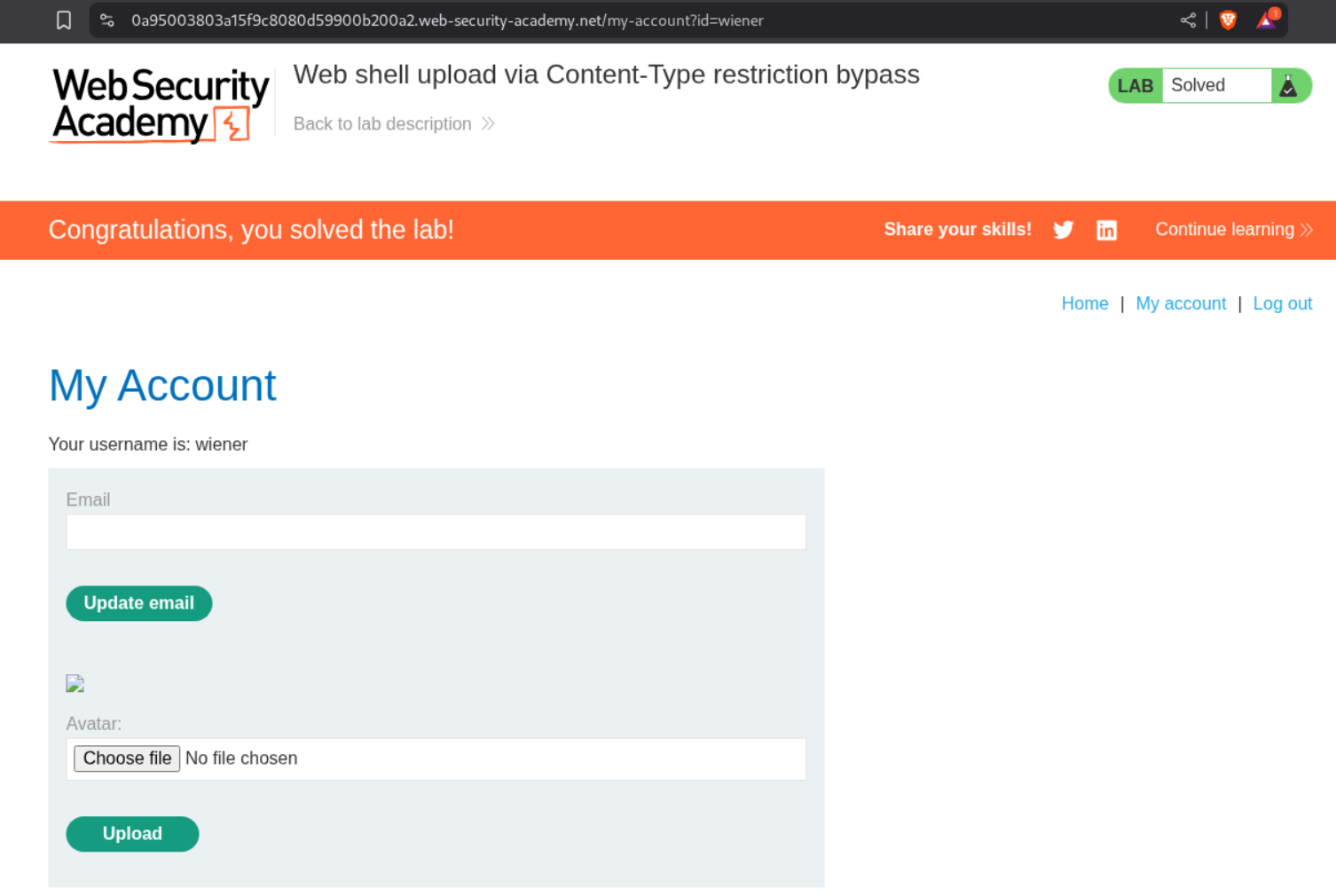
Task: Click the share icon in address bar
Action: (x=1188, y=20)
